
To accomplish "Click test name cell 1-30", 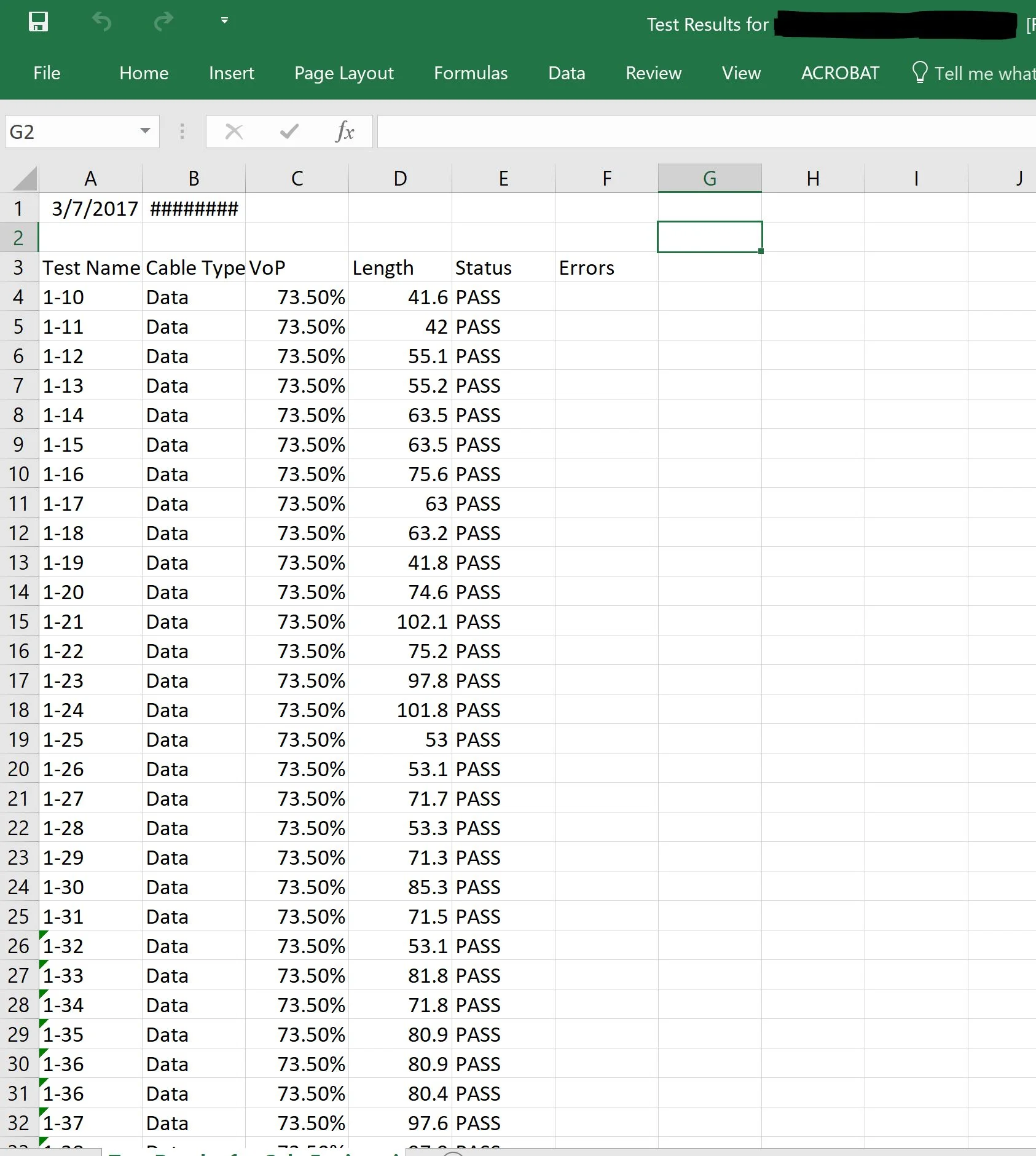I will (x=90, y=887).
